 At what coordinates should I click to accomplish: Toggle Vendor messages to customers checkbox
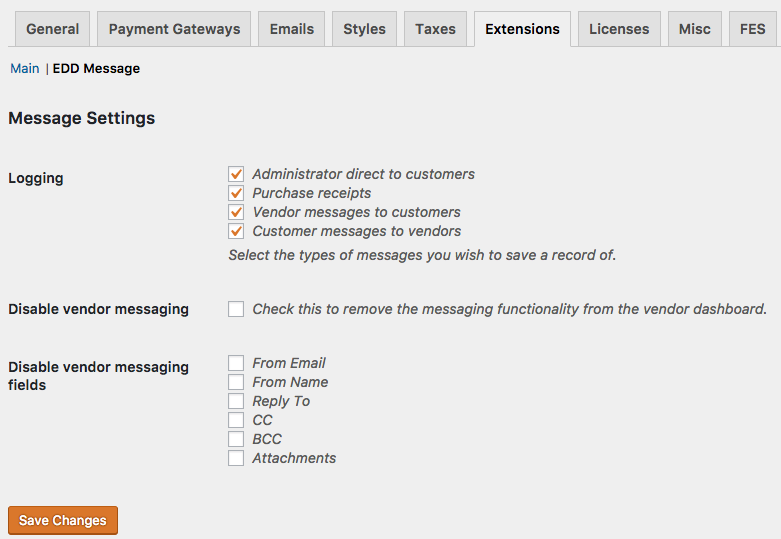[x=236, y=212]
